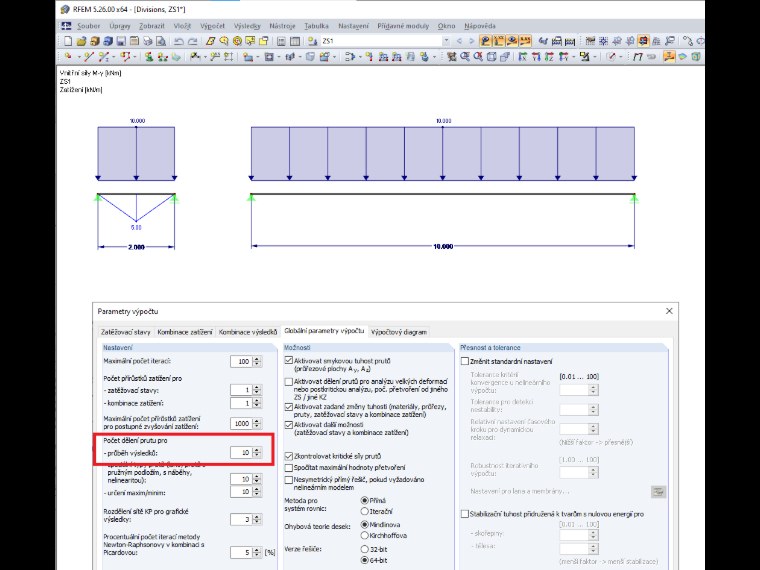Click the new surface tool icon
Viewport: 760px width, 570px height.
point(248,57)
